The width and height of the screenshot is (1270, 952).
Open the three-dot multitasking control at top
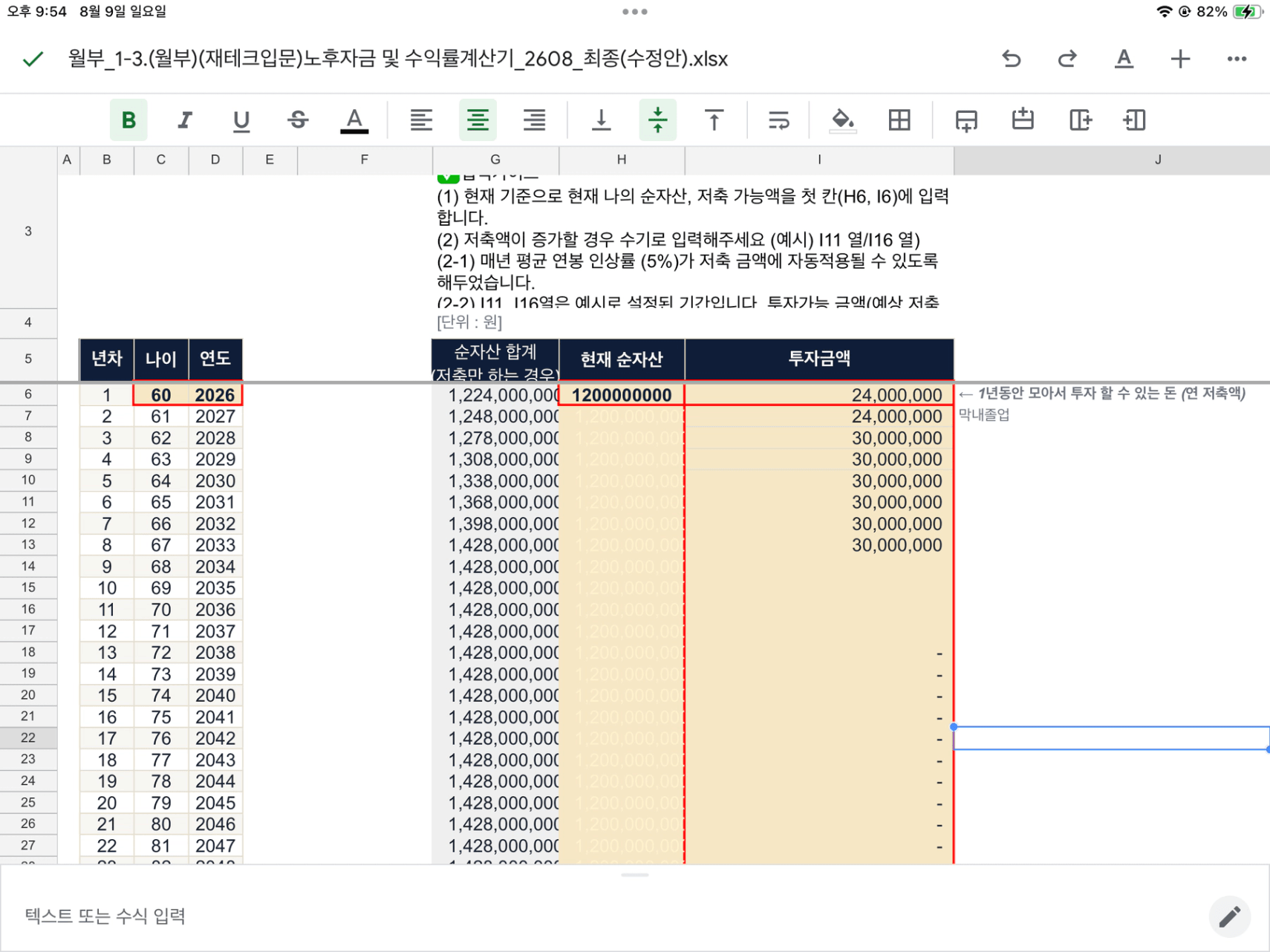click(635, 11)
